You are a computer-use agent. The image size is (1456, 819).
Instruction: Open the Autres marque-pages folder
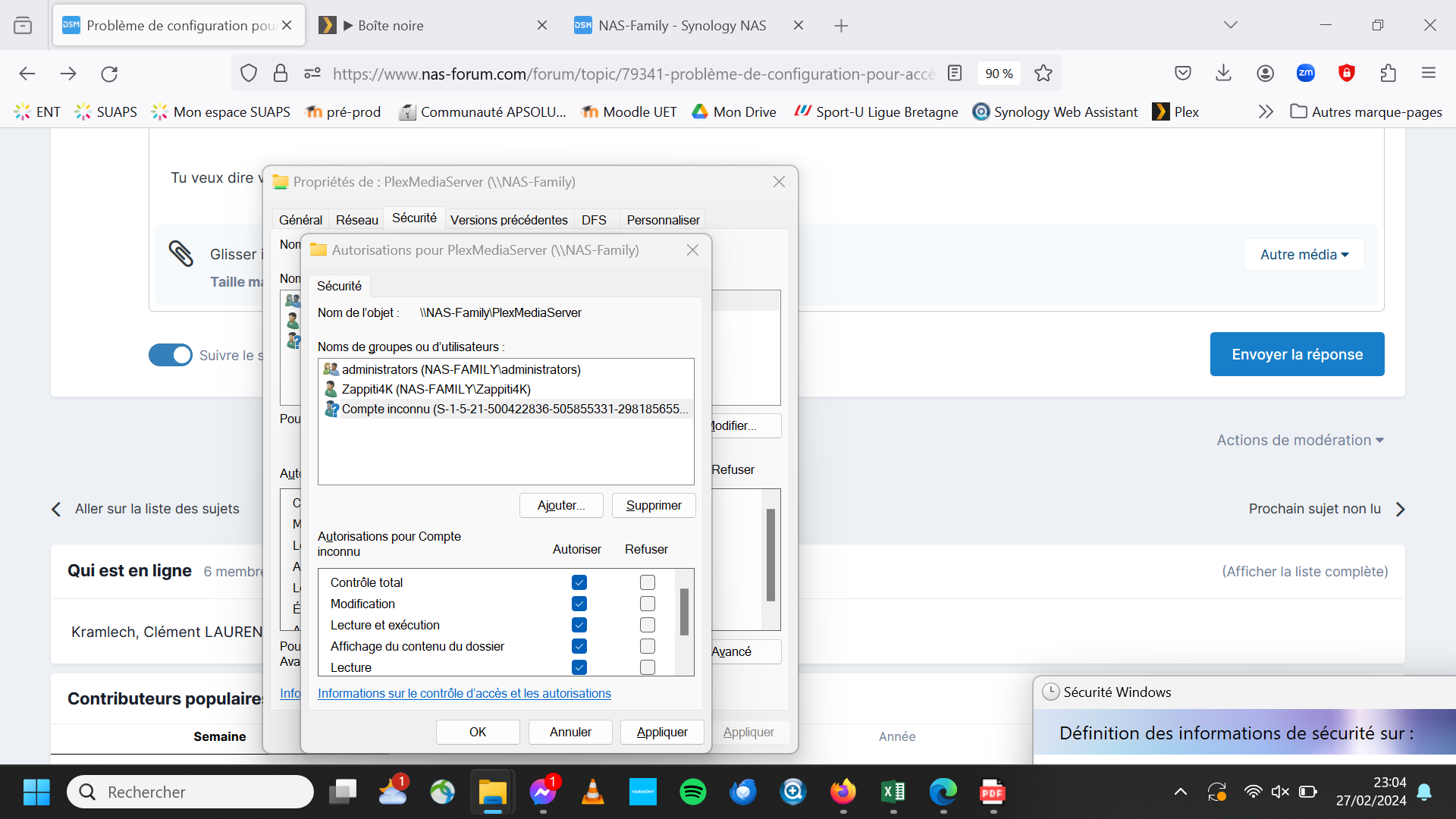pyautogui.click(x=1367, y=112)
